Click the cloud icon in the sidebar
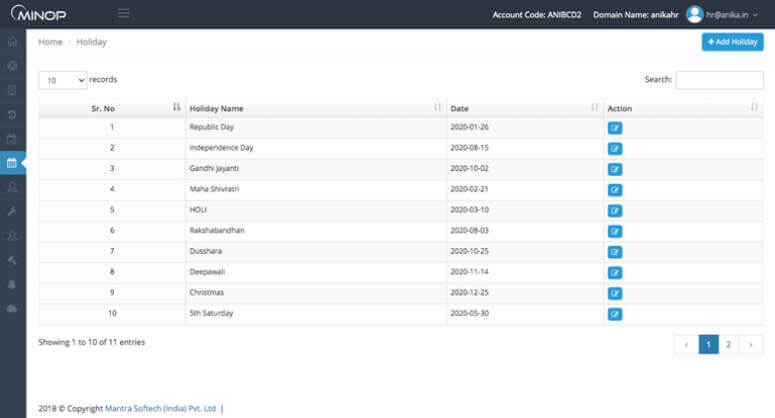Viewport: 775px width, 418px height. (x=12, y=308)
